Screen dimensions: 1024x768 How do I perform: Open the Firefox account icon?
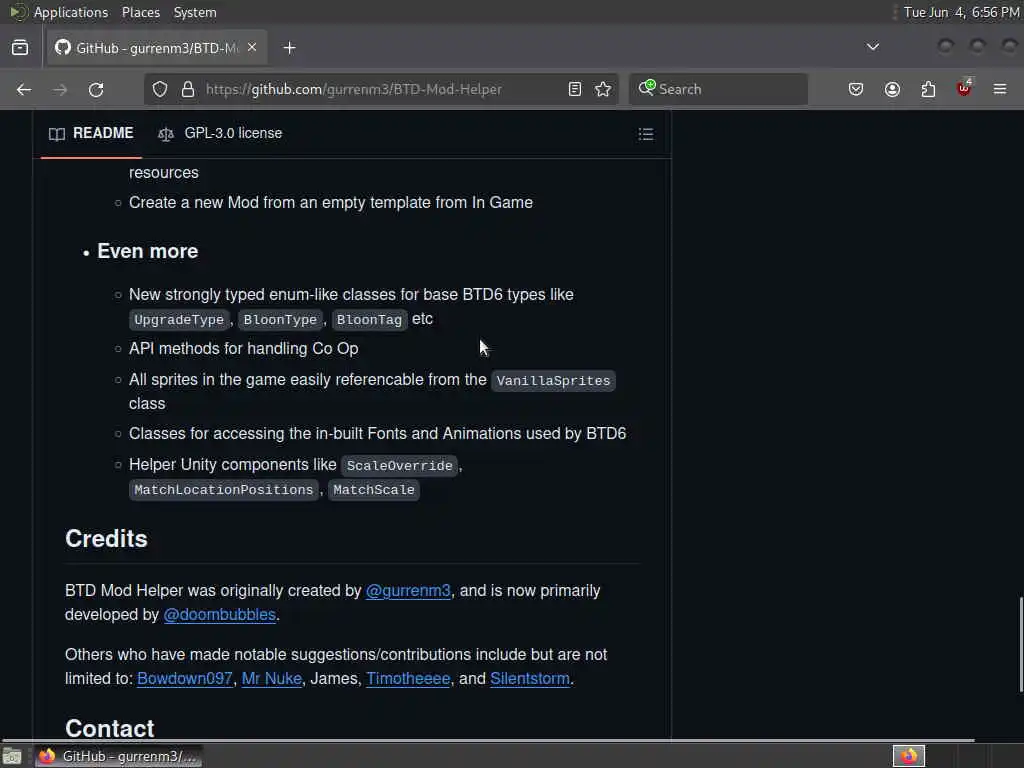click(892, 89)
